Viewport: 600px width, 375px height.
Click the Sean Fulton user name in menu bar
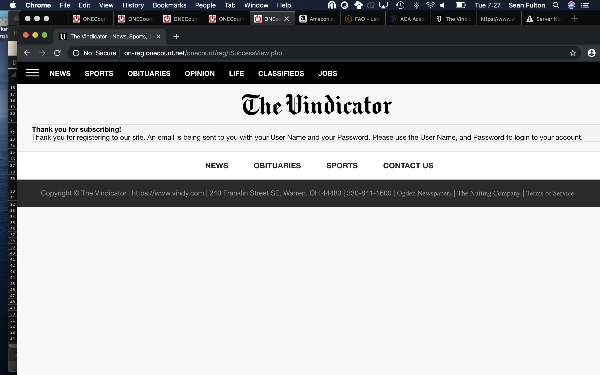(527, 5)
